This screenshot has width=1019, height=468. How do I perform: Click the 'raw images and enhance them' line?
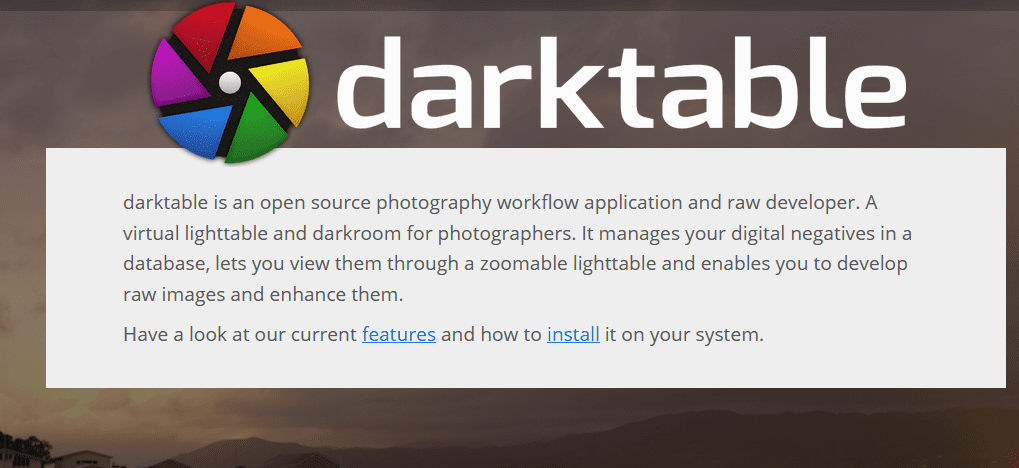click(x=263, y=294)
